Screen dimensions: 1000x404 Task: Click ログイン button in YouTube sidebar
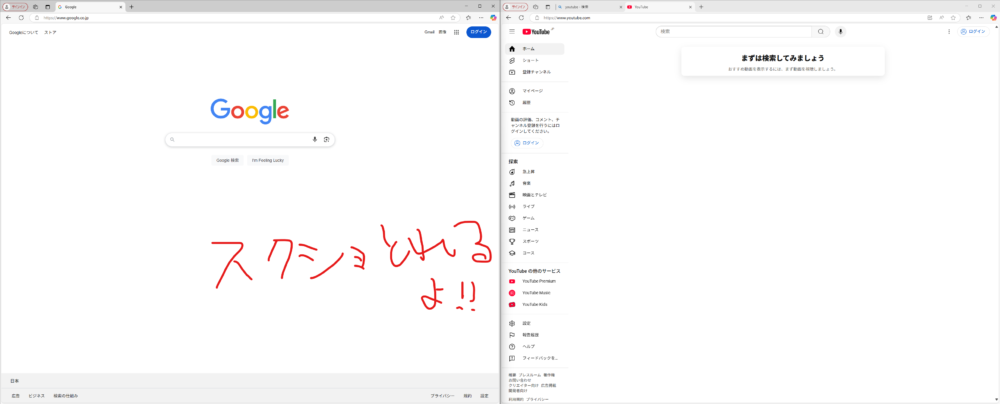tap(526, 143)
